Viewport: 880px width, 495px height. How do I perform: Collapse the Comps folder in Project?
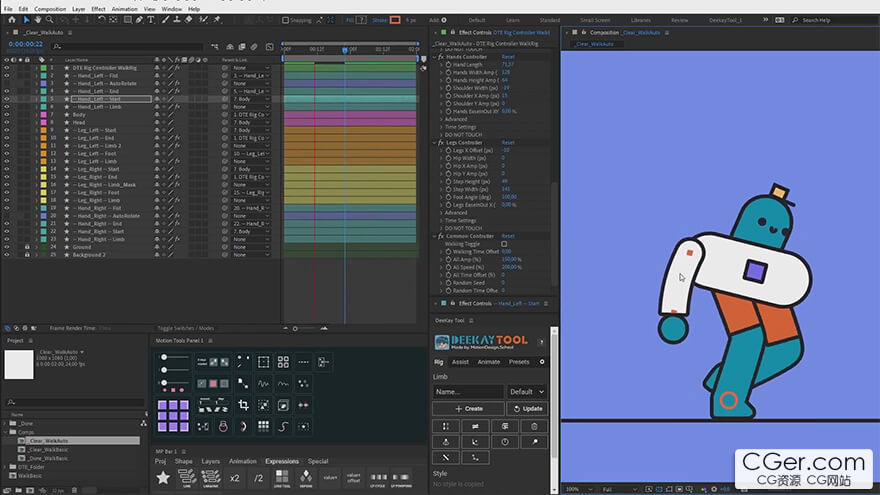tap(6, 432)
